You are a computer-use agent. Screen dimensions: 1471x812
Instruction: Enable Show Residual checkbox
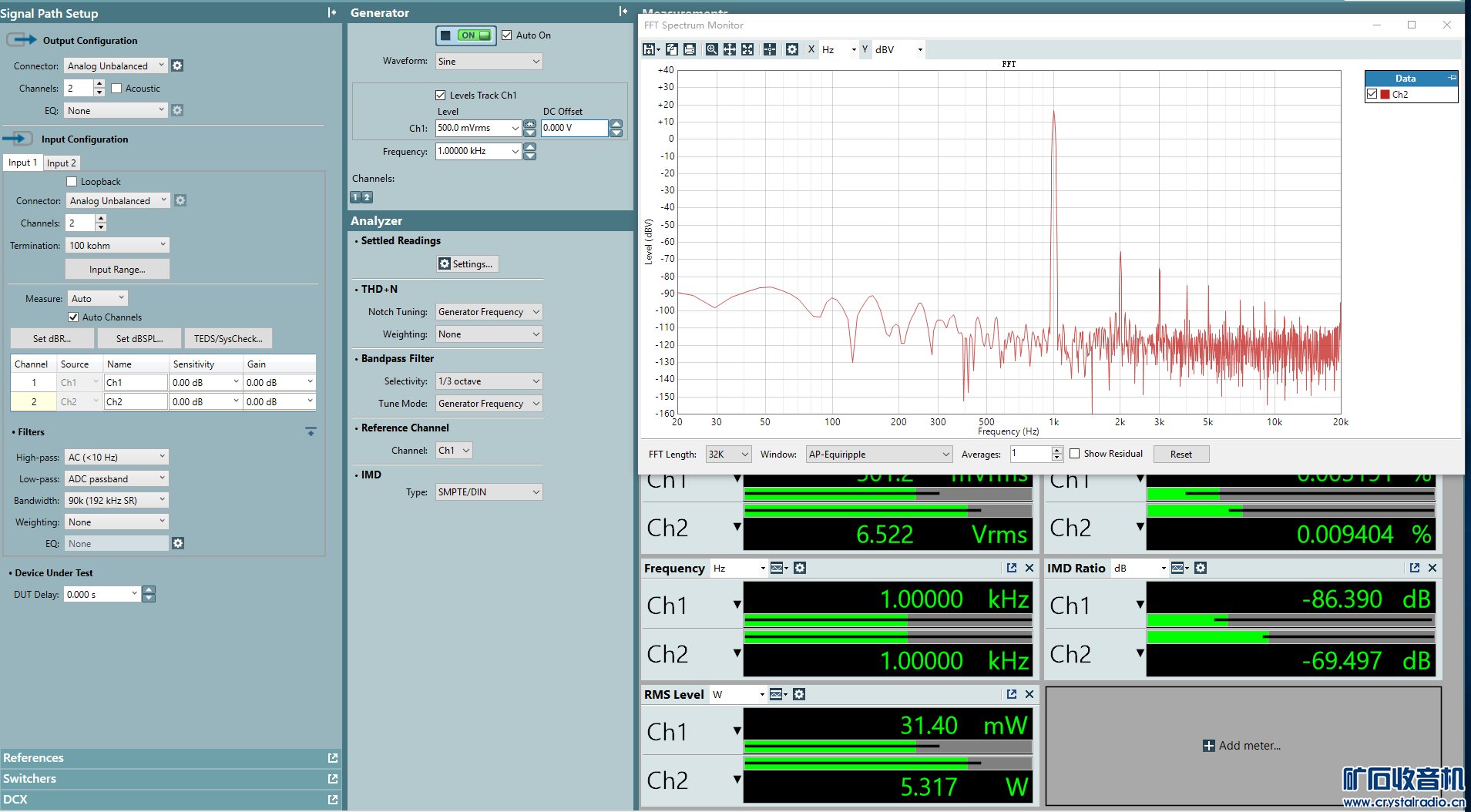1074,454
